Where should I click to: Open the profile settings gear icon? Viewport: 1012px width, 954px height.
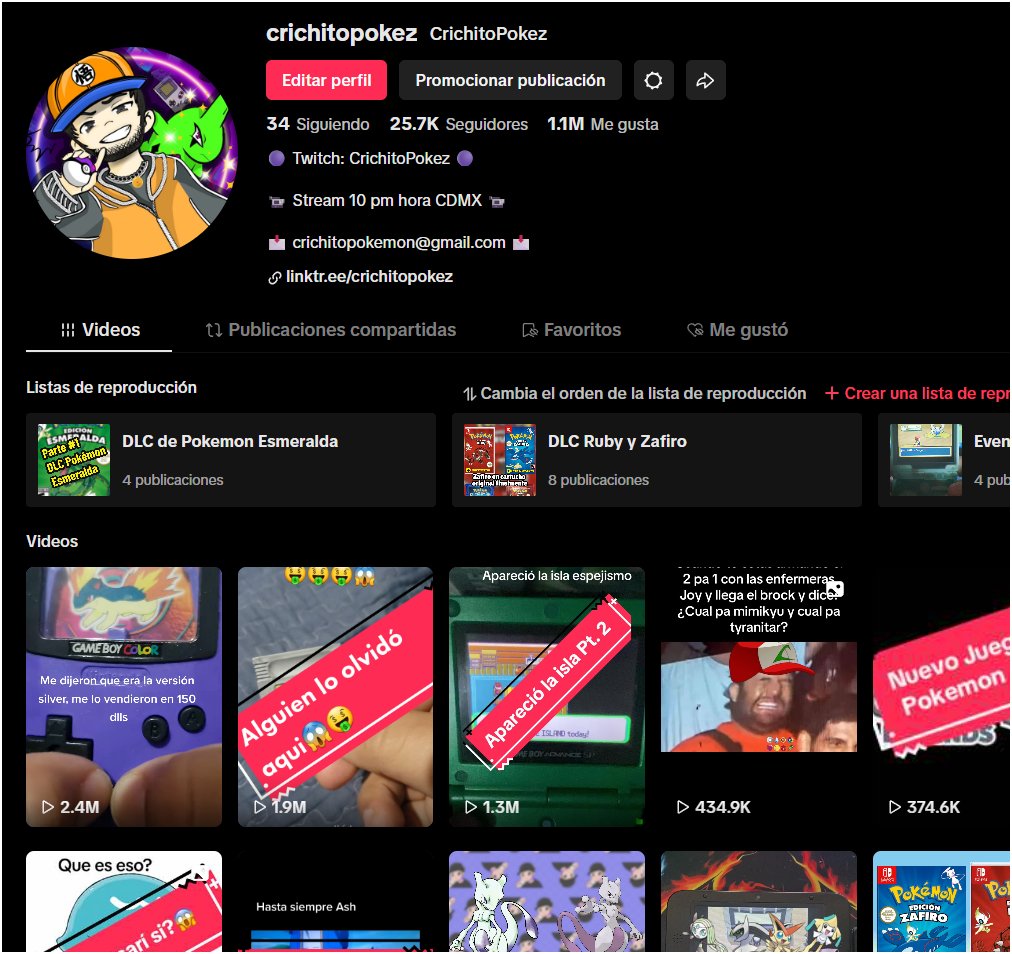pyautogui.click(x=653, y=80)
